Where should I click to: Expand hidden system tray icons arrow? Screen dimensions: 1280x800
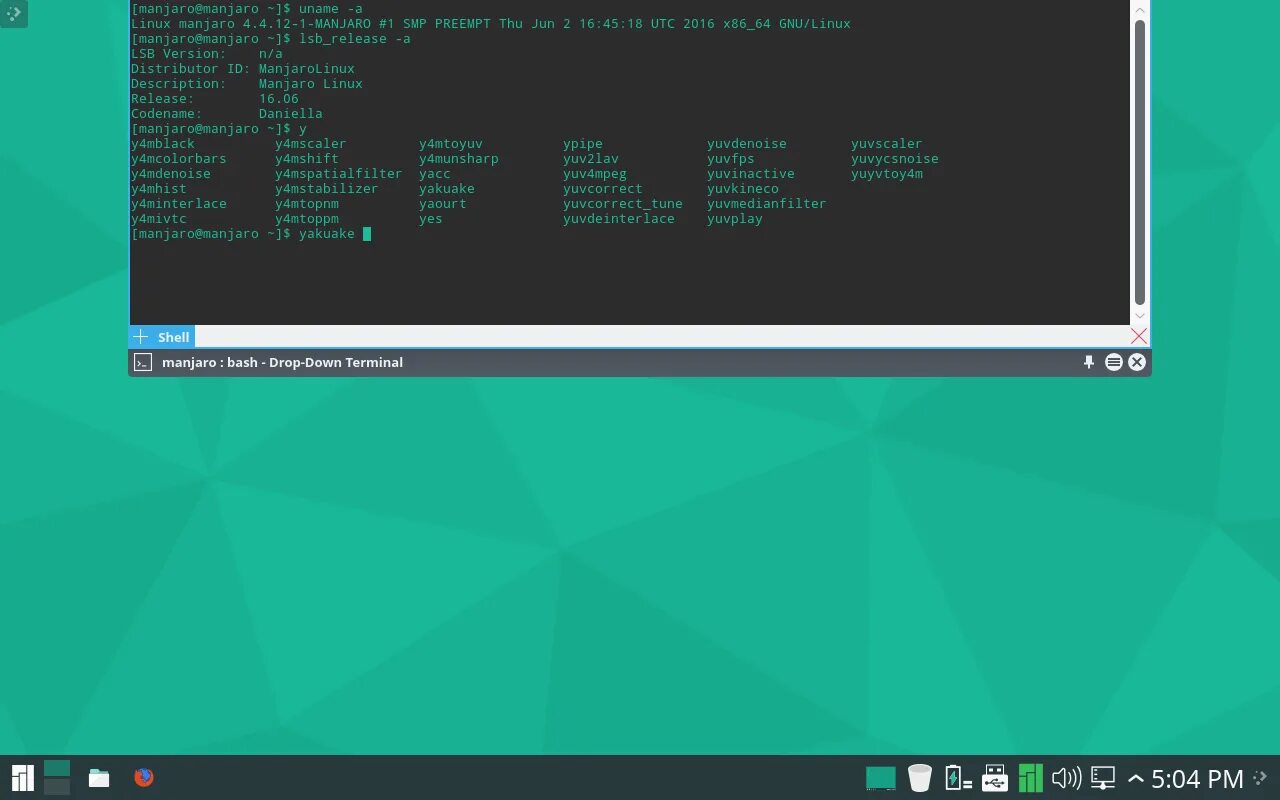pyautogui.click(x=1136, y=779)
